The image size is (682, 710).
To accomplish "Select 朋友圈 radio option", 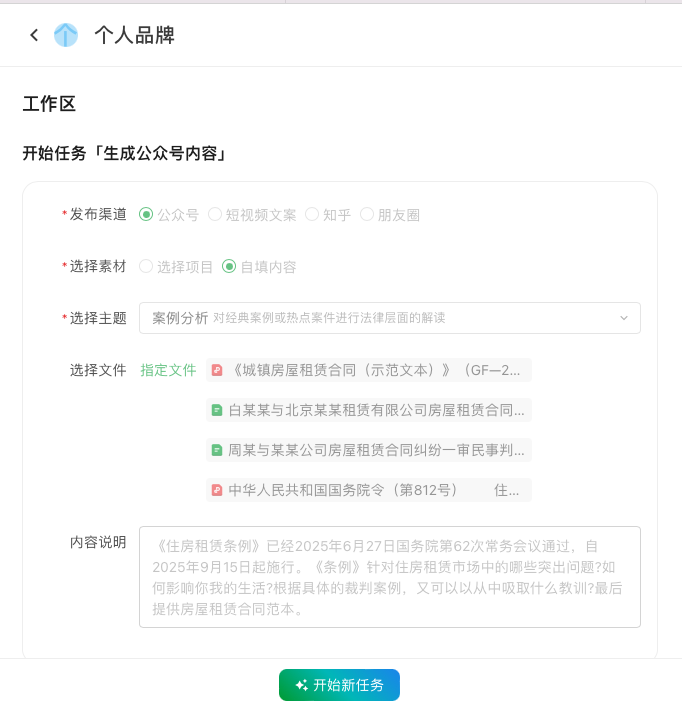I will point(367,214).
